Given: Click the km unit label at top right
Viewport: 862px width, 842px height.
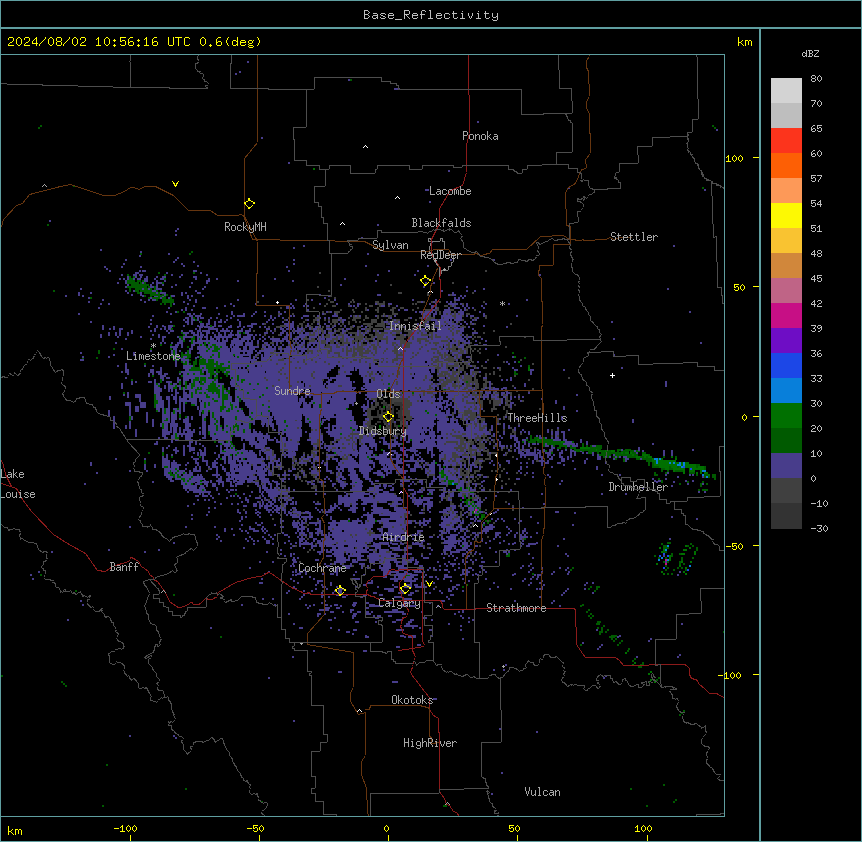Looking at the screenshot, I should pyautogui.click(x=744, y=42).
